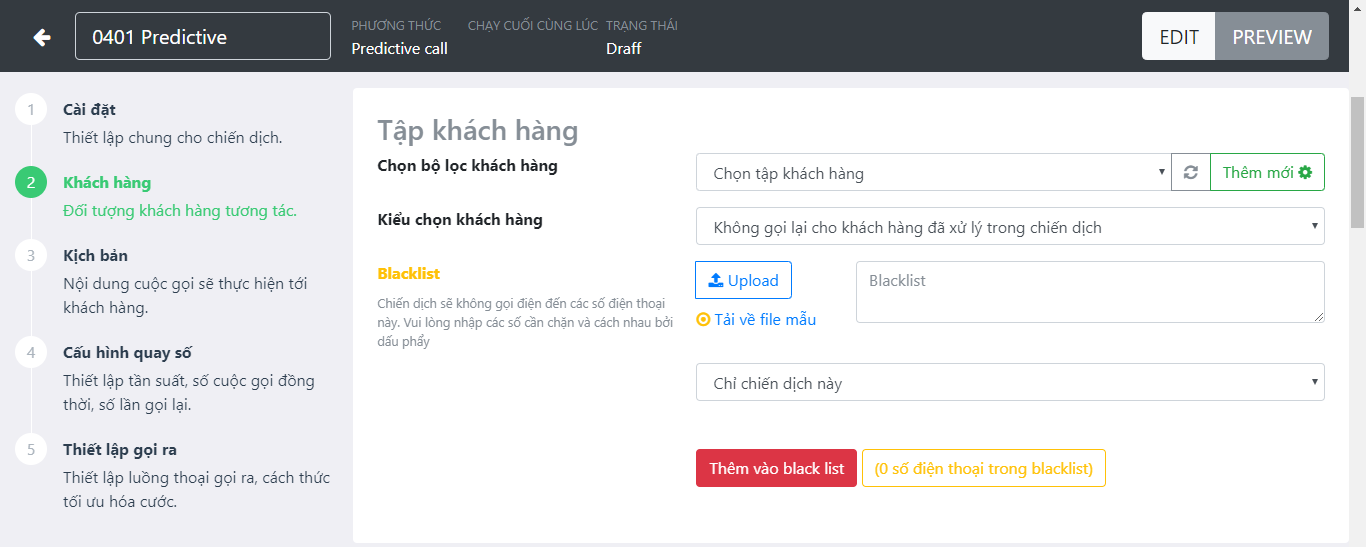Go to Thiết lập gọi ra step title
The height and width of the screenshot is (547, 1366).
point(120,450)
